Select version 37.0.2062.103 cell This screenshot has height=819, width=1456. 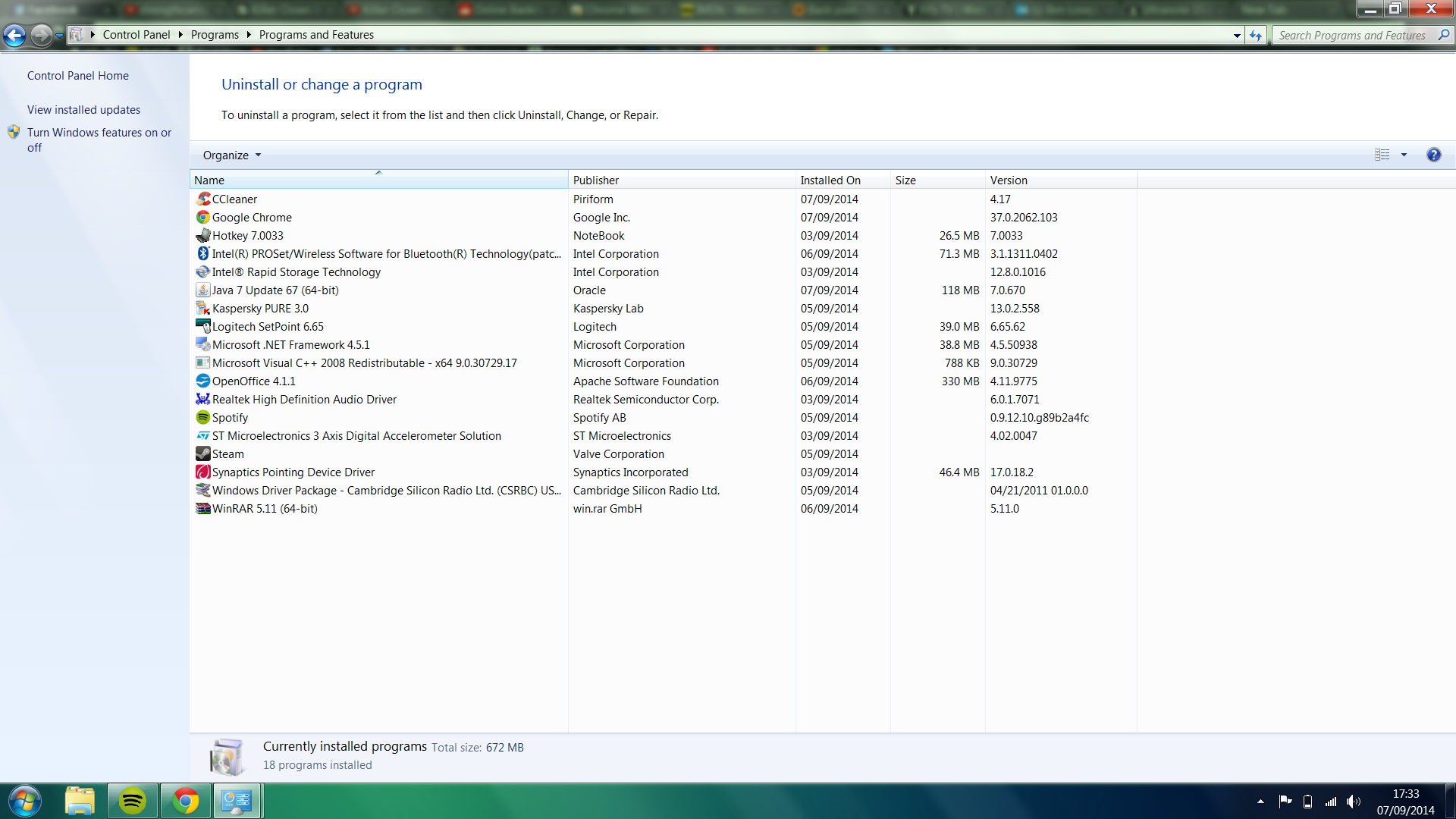click(1024, 217)
